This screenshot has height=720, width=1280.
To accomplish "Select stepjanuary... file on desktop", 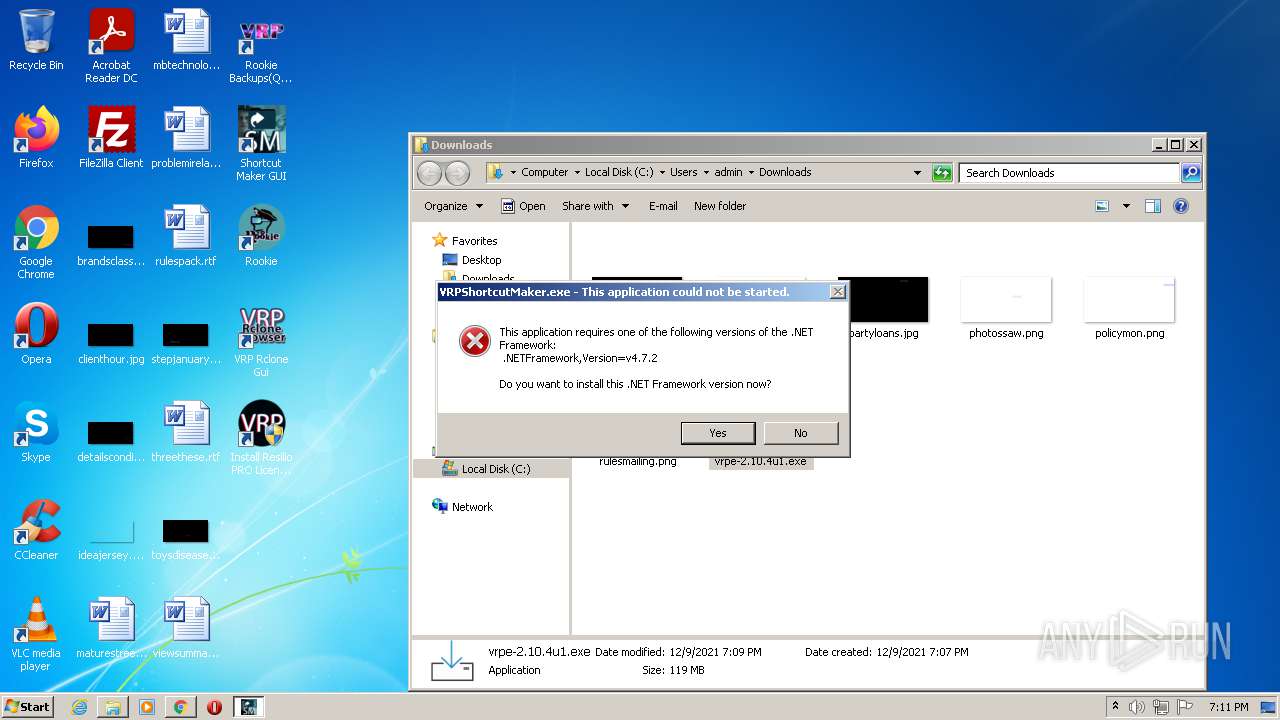I will pos(186,342).
